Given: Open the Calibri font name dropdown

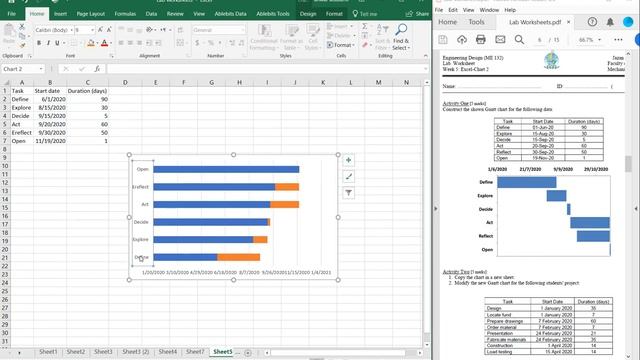Looking at the screenshot, I should tap(71, 30).
